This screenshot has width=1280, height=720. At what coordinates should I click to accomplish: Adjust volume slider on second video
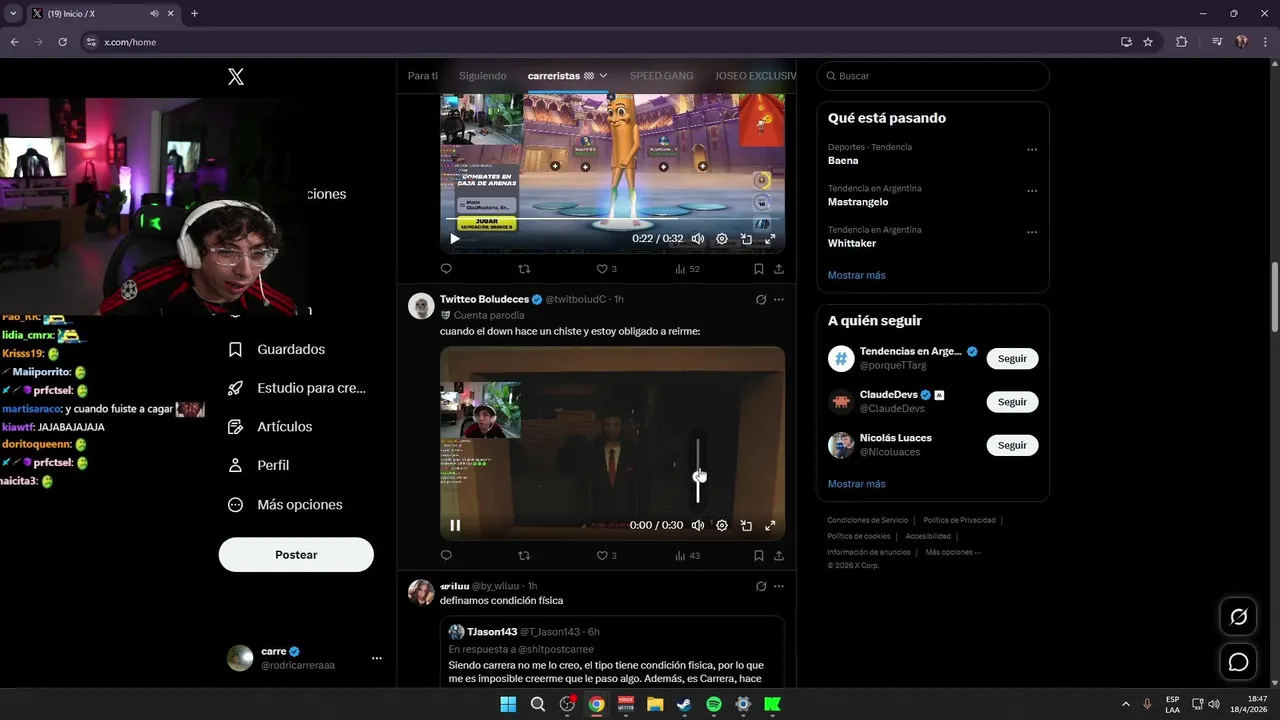coord(698,470)
